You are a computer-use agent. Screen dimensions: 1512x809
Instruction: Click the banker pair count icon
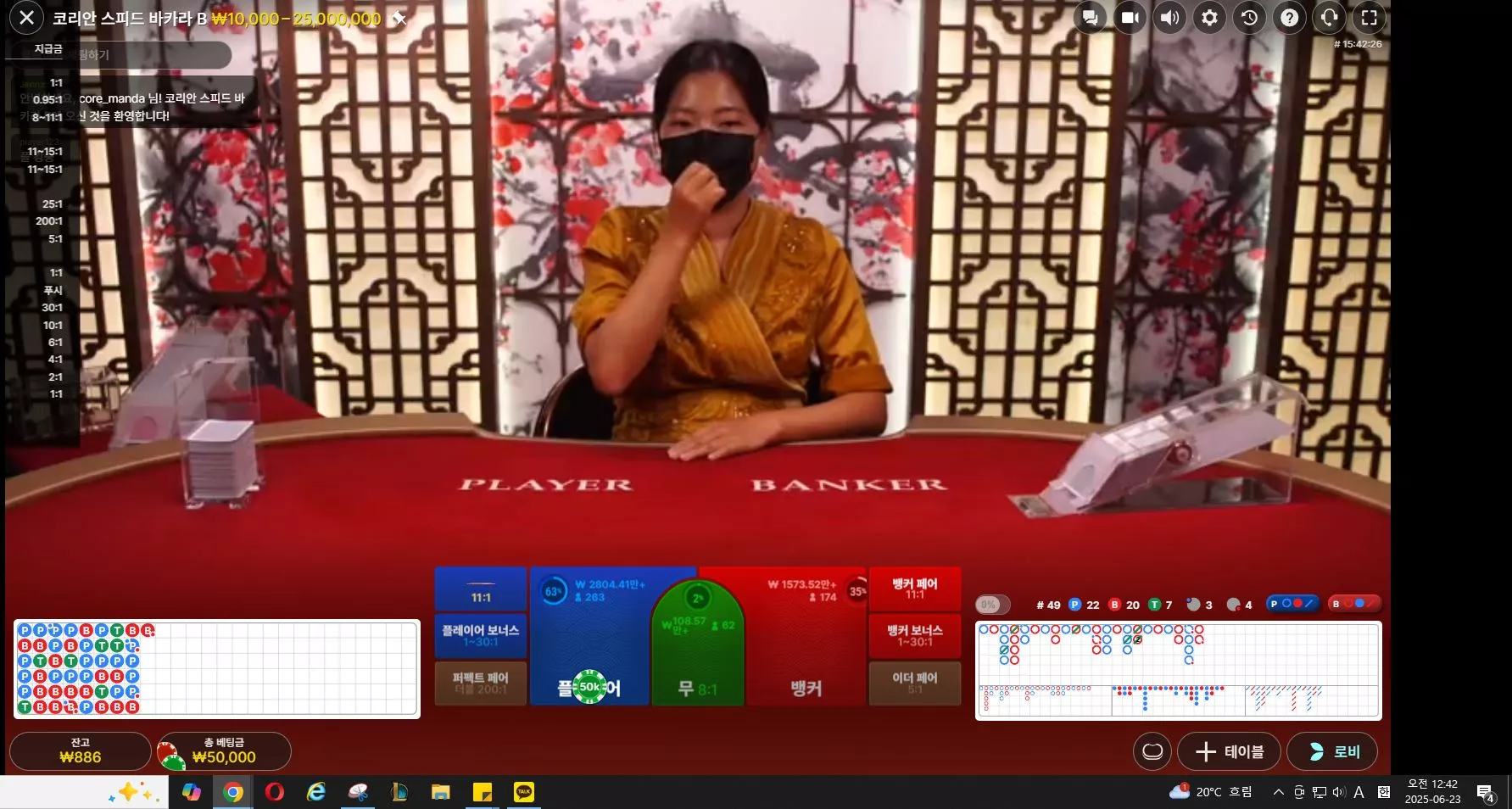[1234, 605]
